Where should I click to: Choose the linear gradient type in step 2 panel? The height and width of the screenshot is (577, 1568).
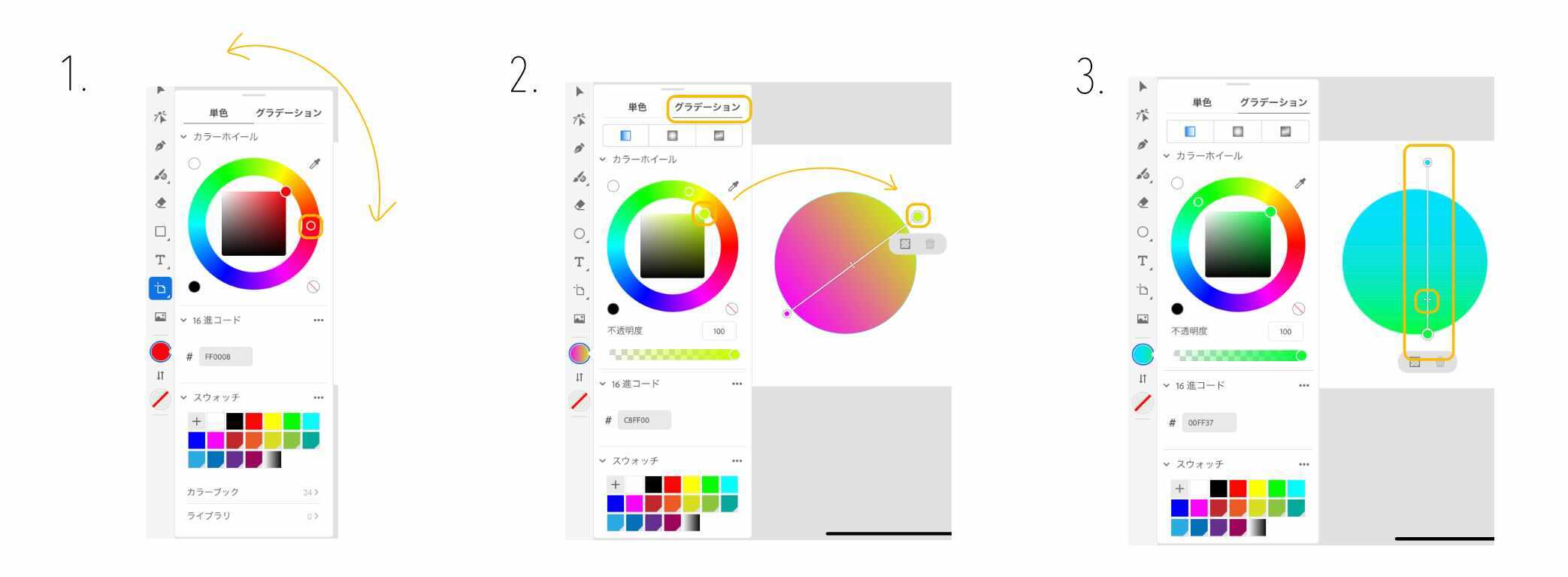(625, 135)
